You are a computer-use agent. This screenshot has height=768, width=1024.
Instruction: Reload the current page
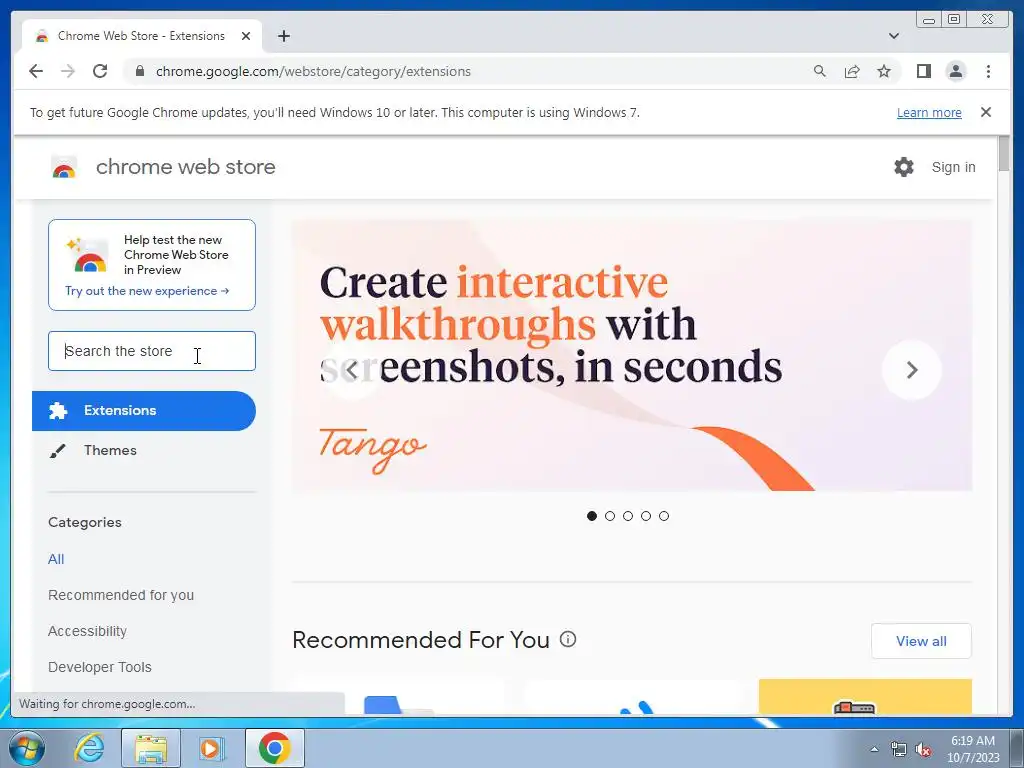click(x=100, y=71)
